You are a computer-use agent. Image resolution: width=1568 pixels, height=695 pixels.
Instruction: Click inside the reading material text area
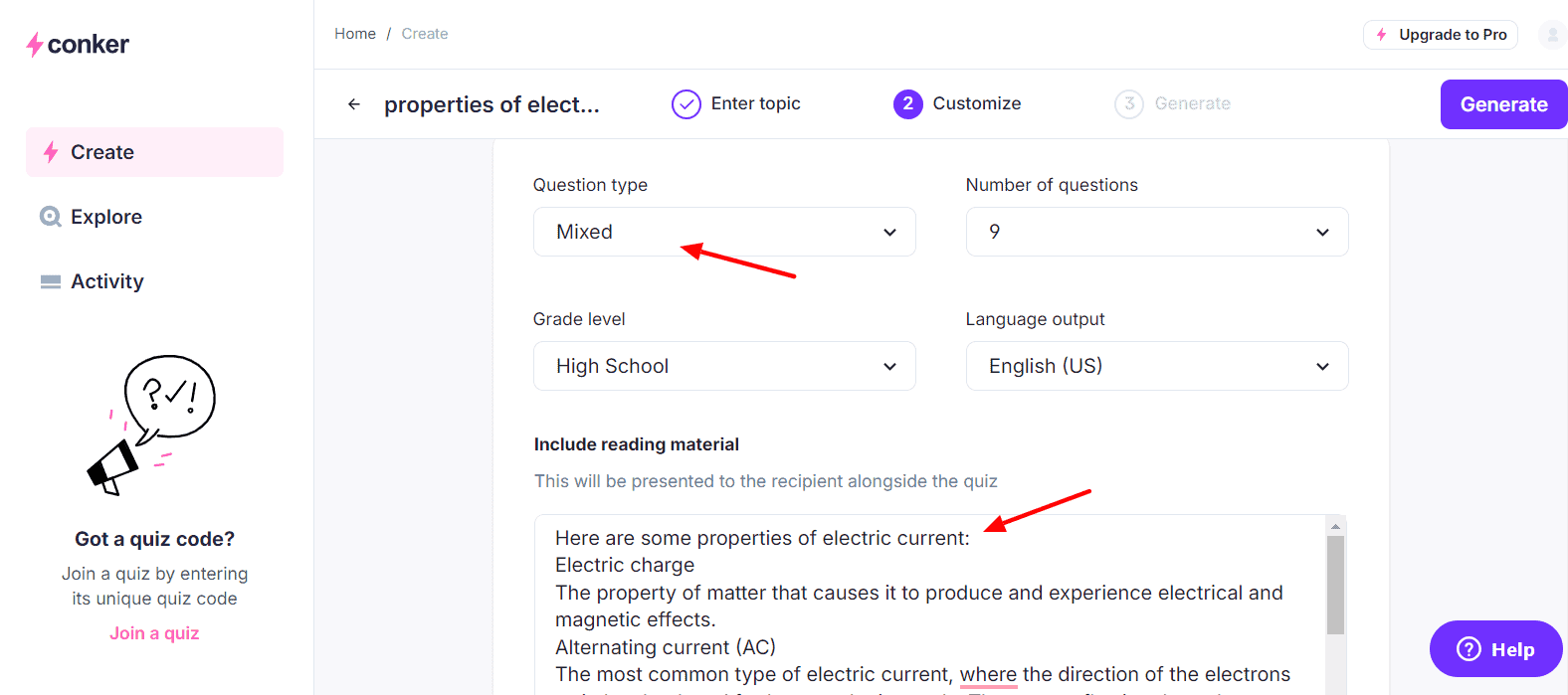(x=925, y=607)
